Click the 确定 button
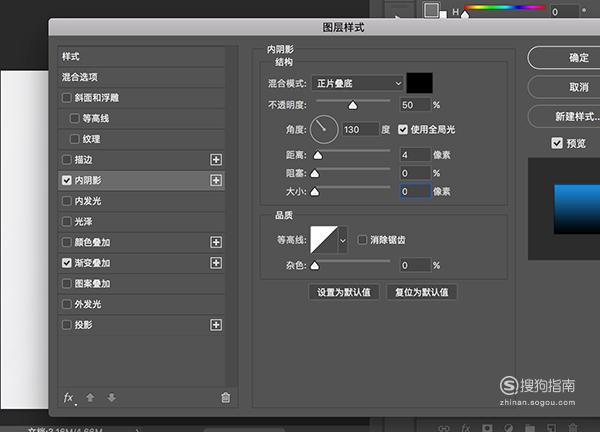Screen dimensions: 600x432 564,58
